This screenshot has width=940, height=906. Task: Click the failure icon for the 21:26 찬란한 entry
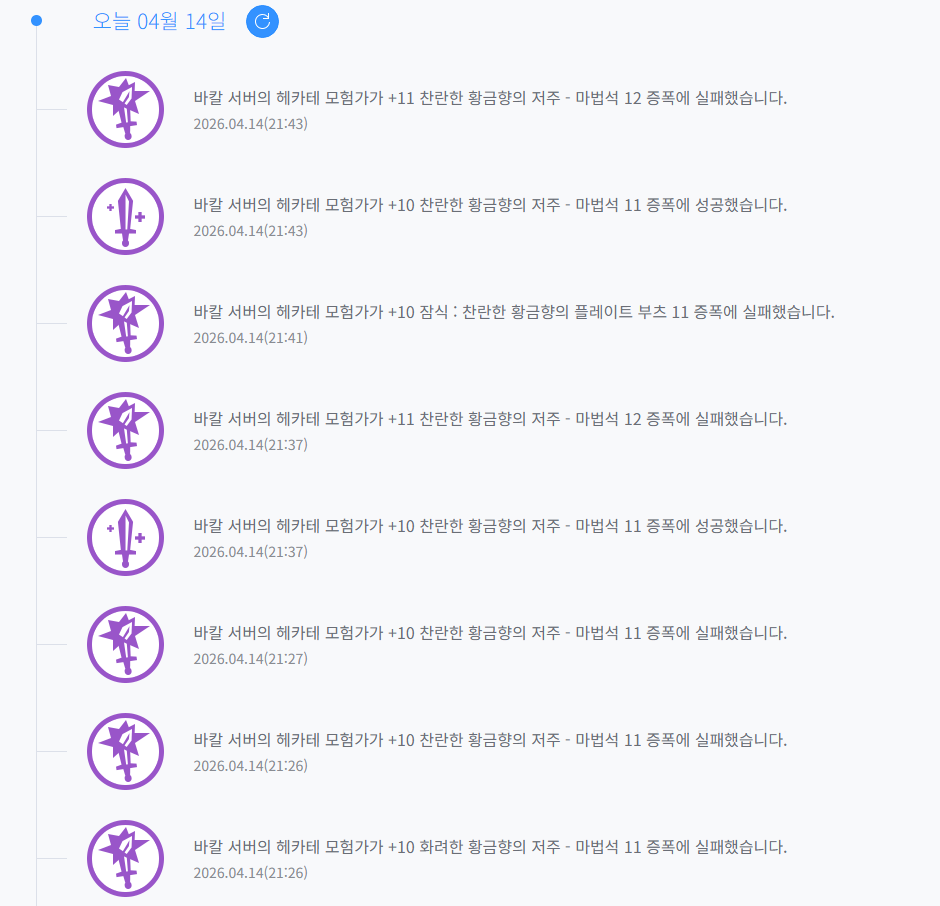coord(125,751)
